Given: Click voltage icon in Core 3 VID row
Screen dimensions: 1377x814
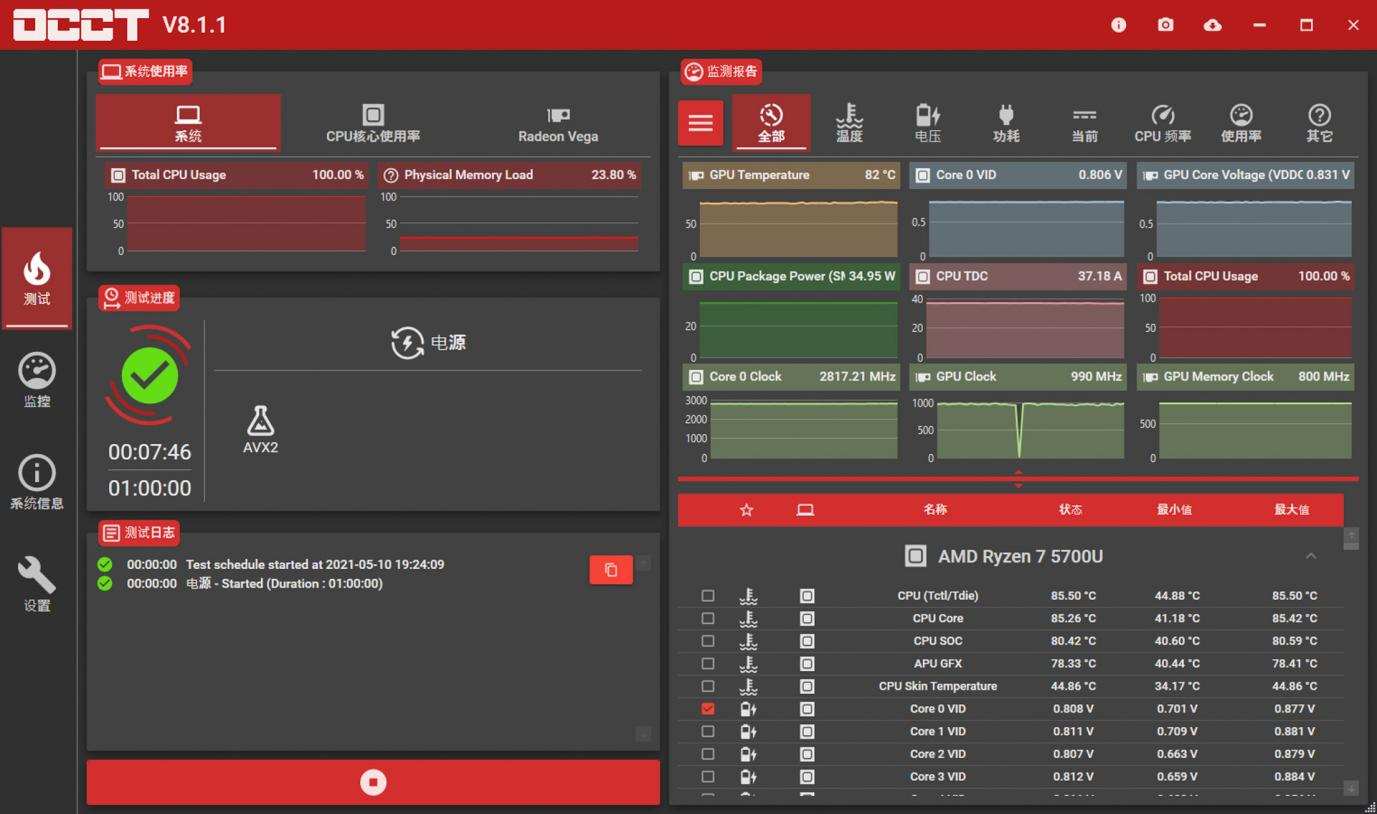Looking at the screenshot, I should pos(748,777).
